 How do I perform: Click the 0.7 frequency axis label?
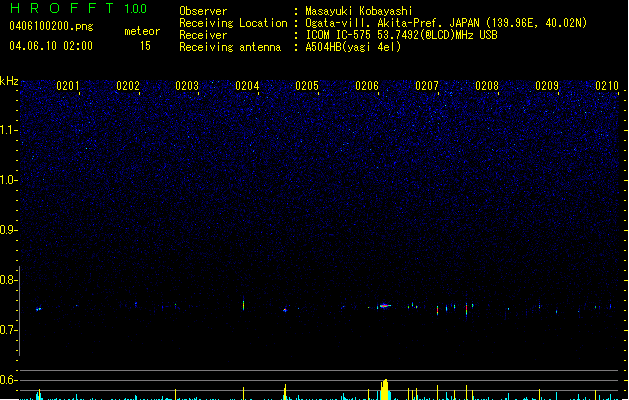point(9,330)
